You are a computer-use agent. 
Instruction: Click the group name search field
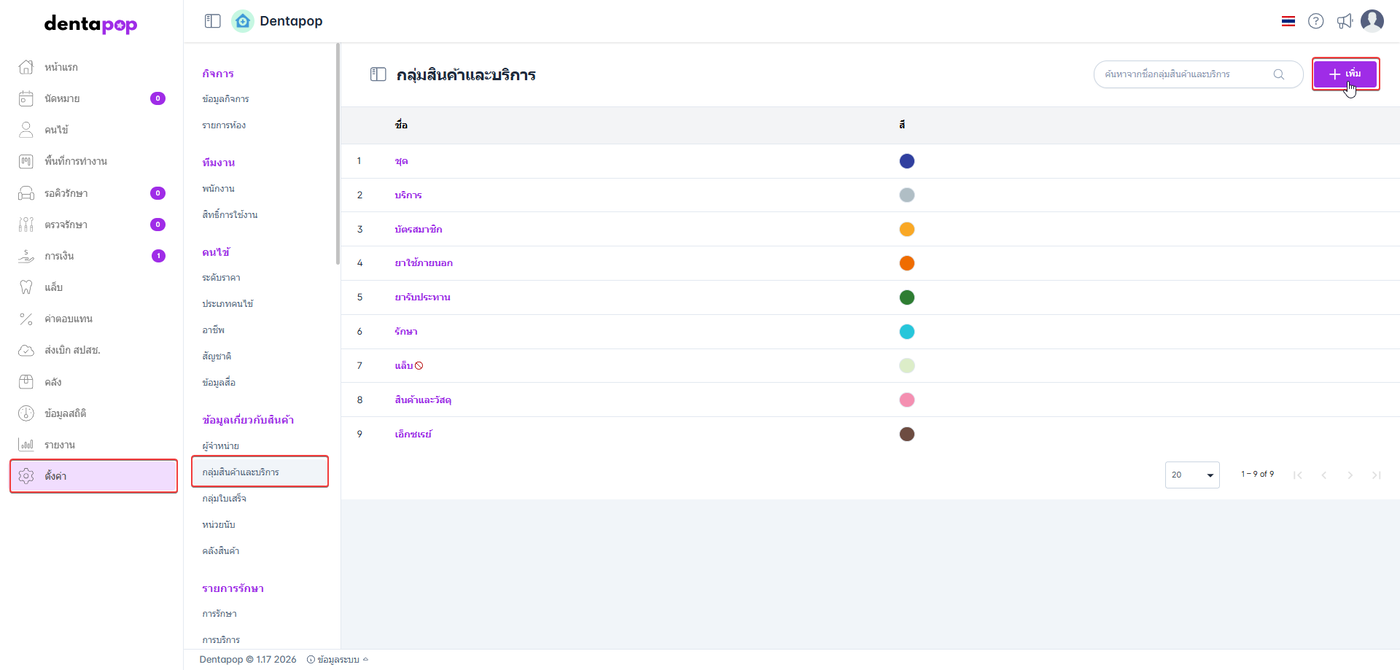click(1198, 74)
